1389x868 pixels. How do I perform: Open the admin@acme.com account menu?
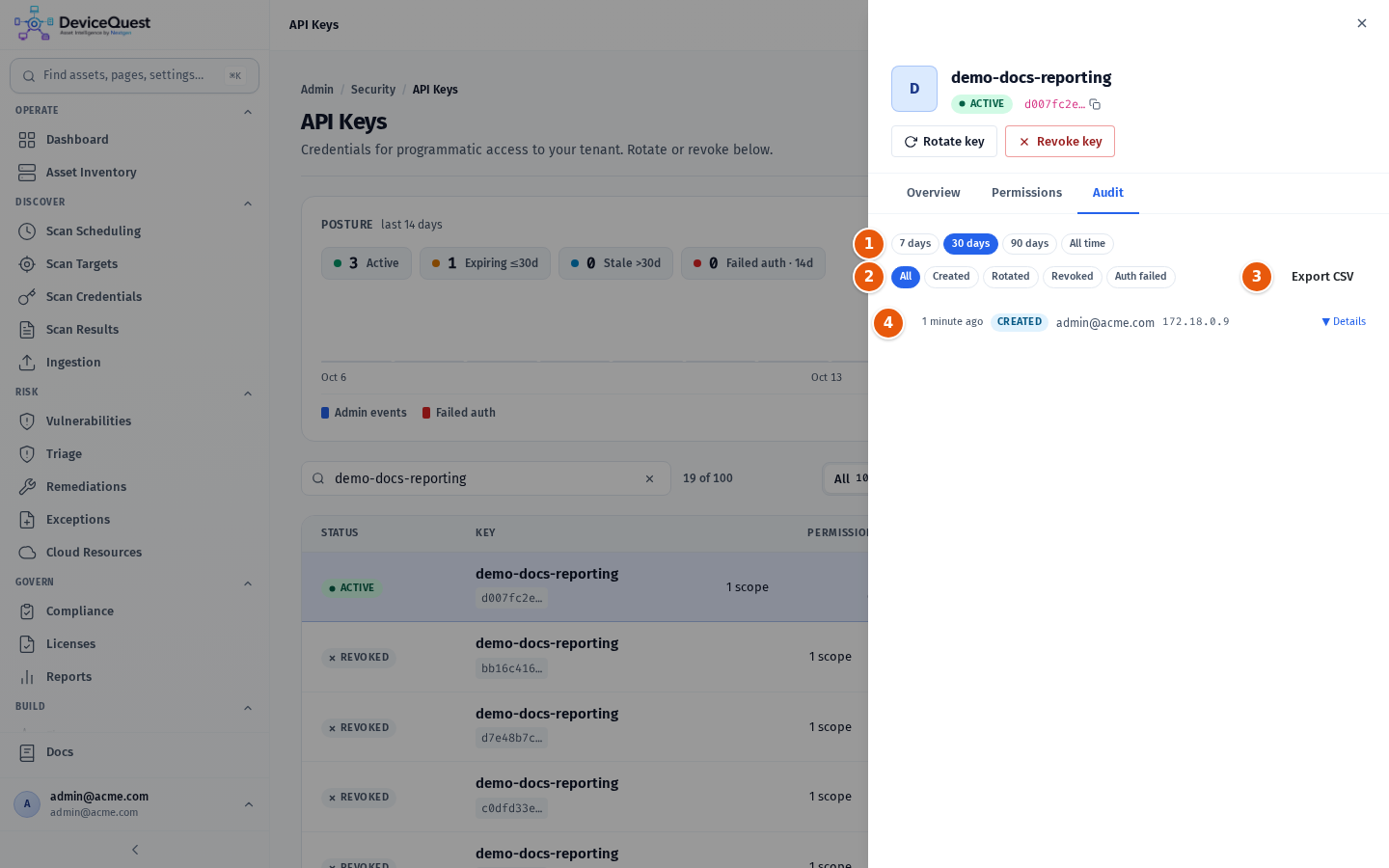tap(134, 804)
